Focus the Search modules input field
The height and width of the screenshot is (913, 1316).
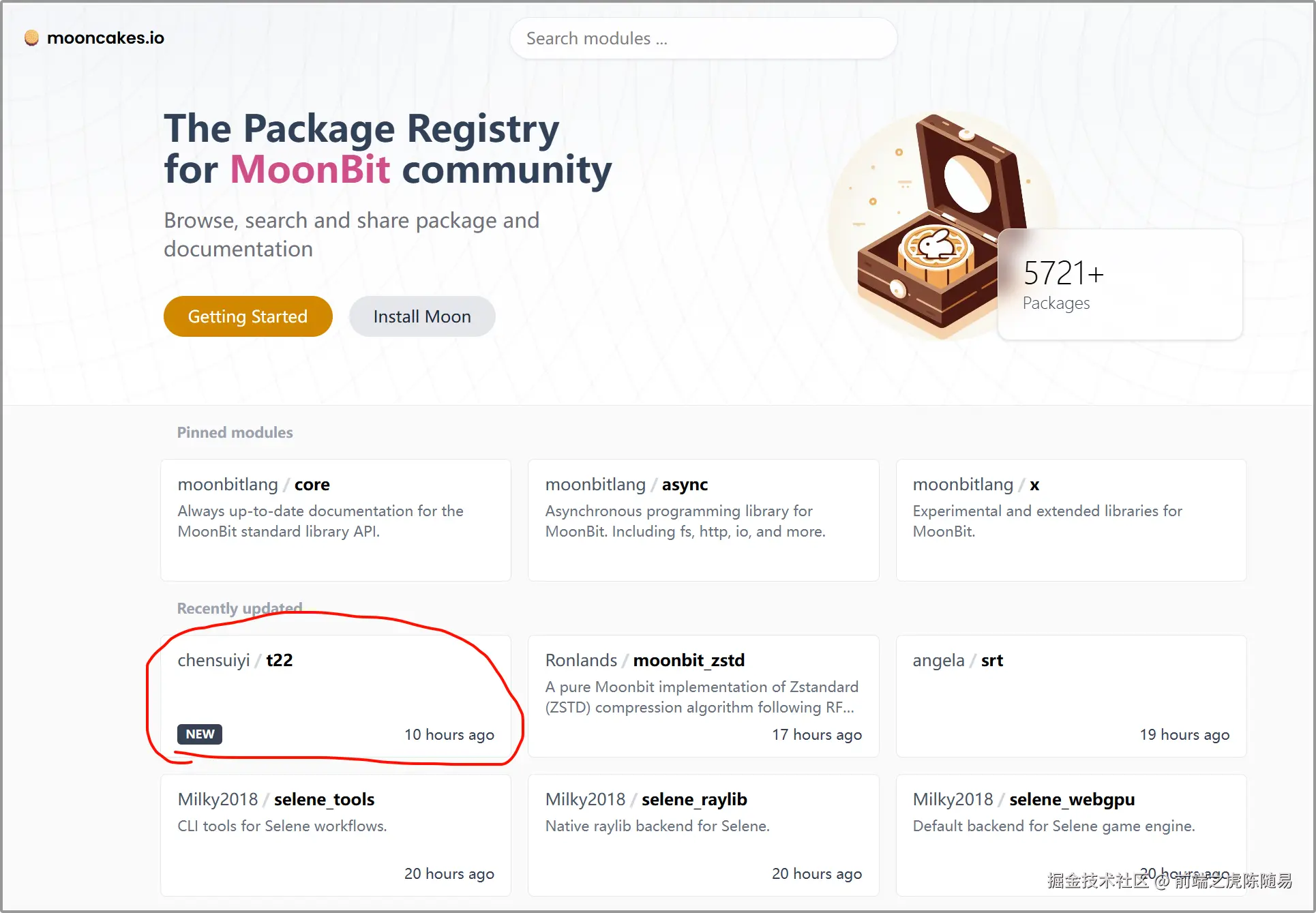(702, 39)
